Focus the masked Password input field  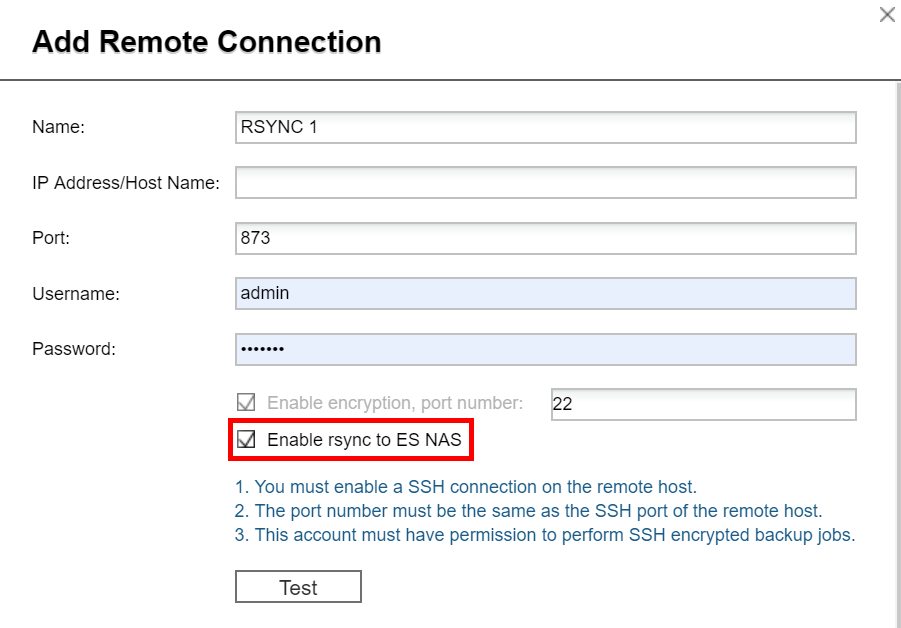545,349
